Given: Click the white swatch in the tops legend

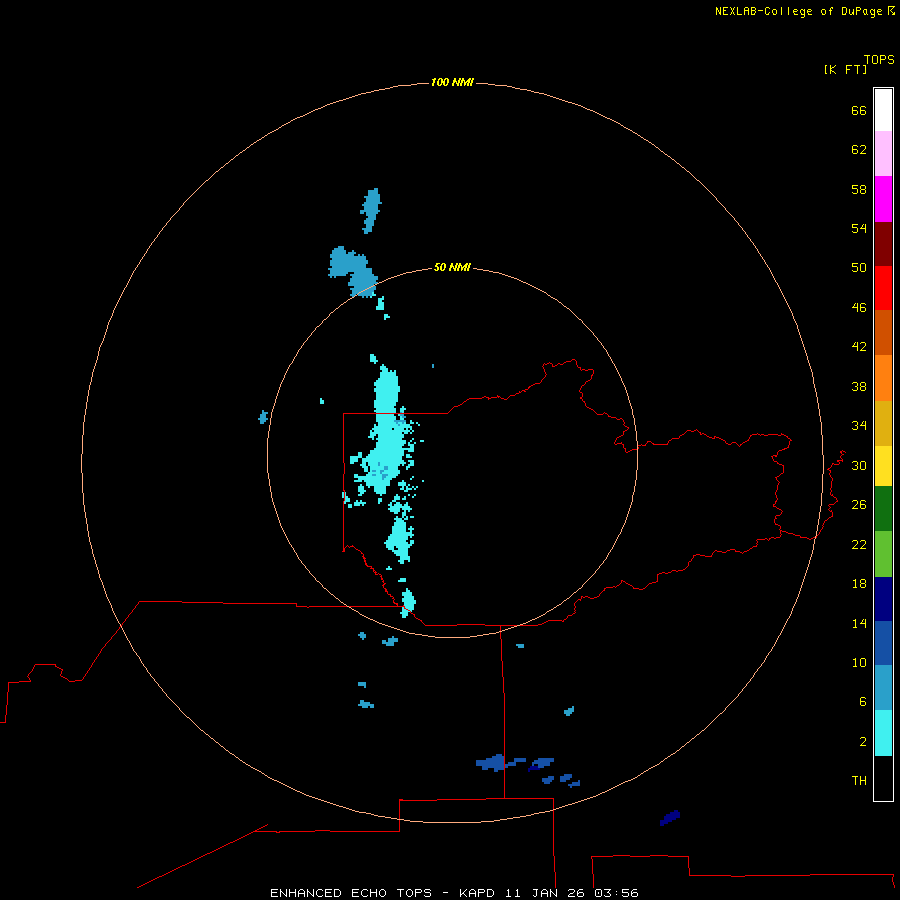Looking at the screenshot, I should 883,110.
